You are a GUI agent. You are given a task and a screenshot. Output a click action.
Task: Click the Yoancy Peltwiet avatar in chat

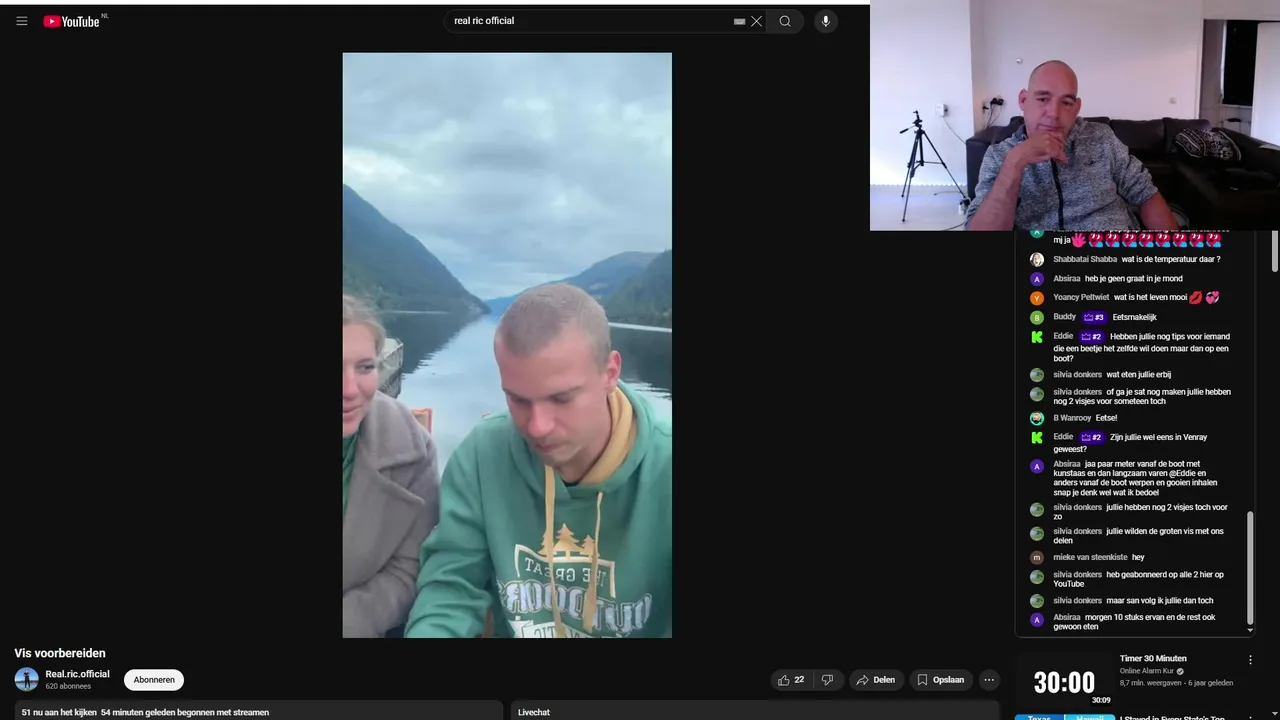click(1037, 298)
